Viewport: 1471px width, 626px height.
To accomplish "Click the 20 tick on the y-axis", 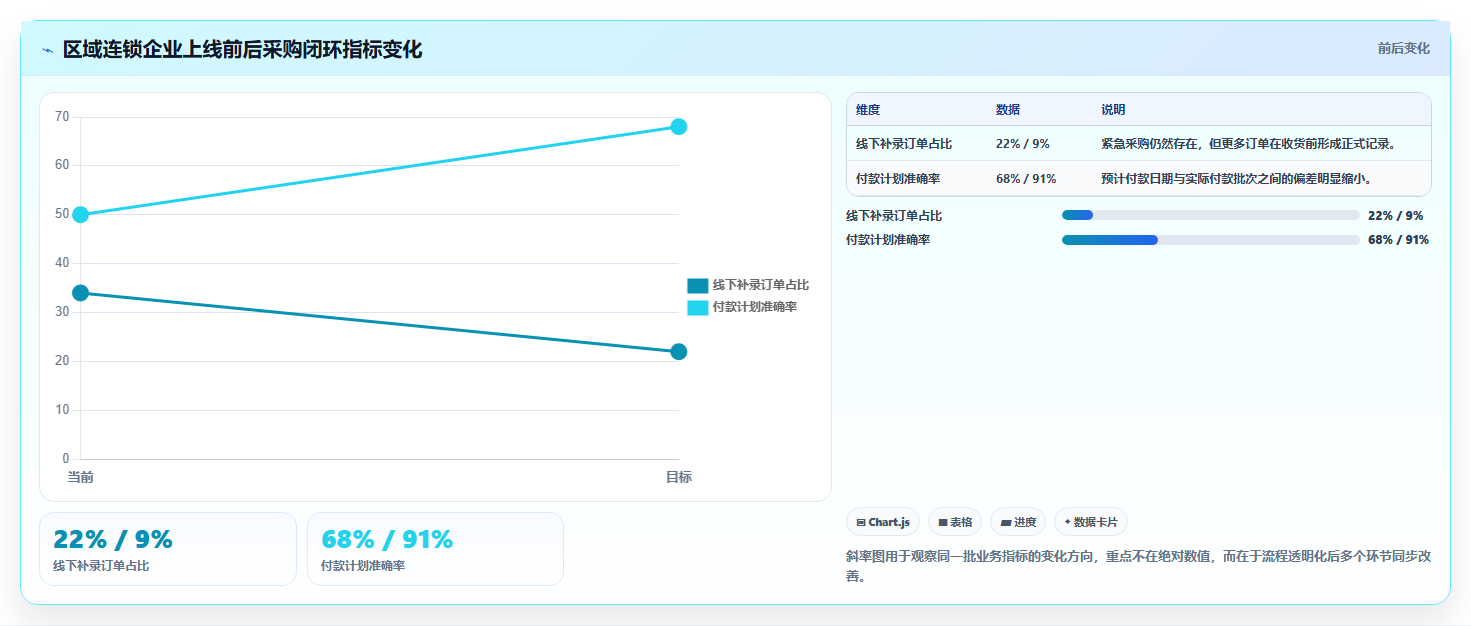I will click(62, 361).
